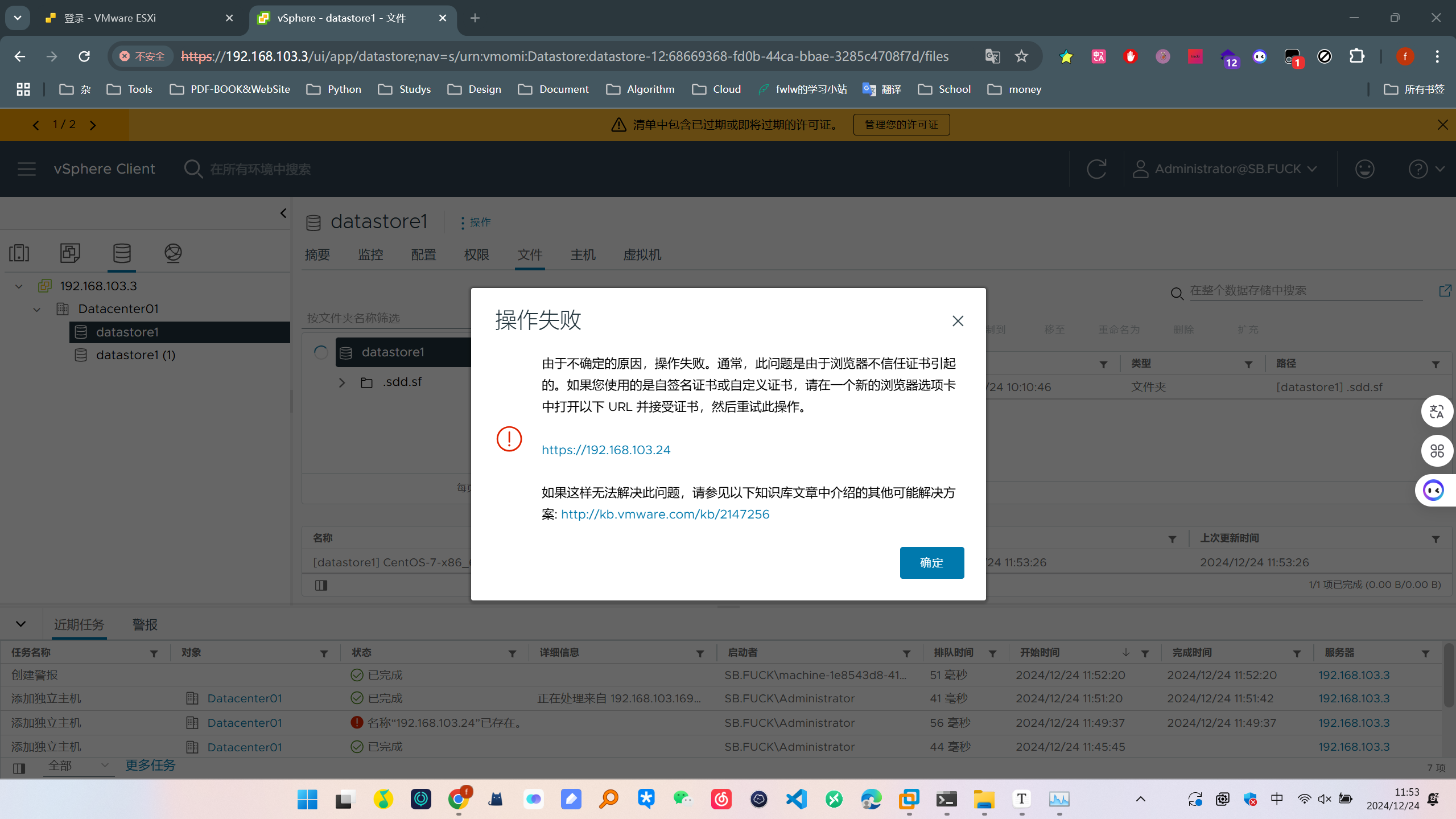The height and width of the screenshot is (819, 1456).
Task: Open datastore browser in new window icon
Action: 1445,291
